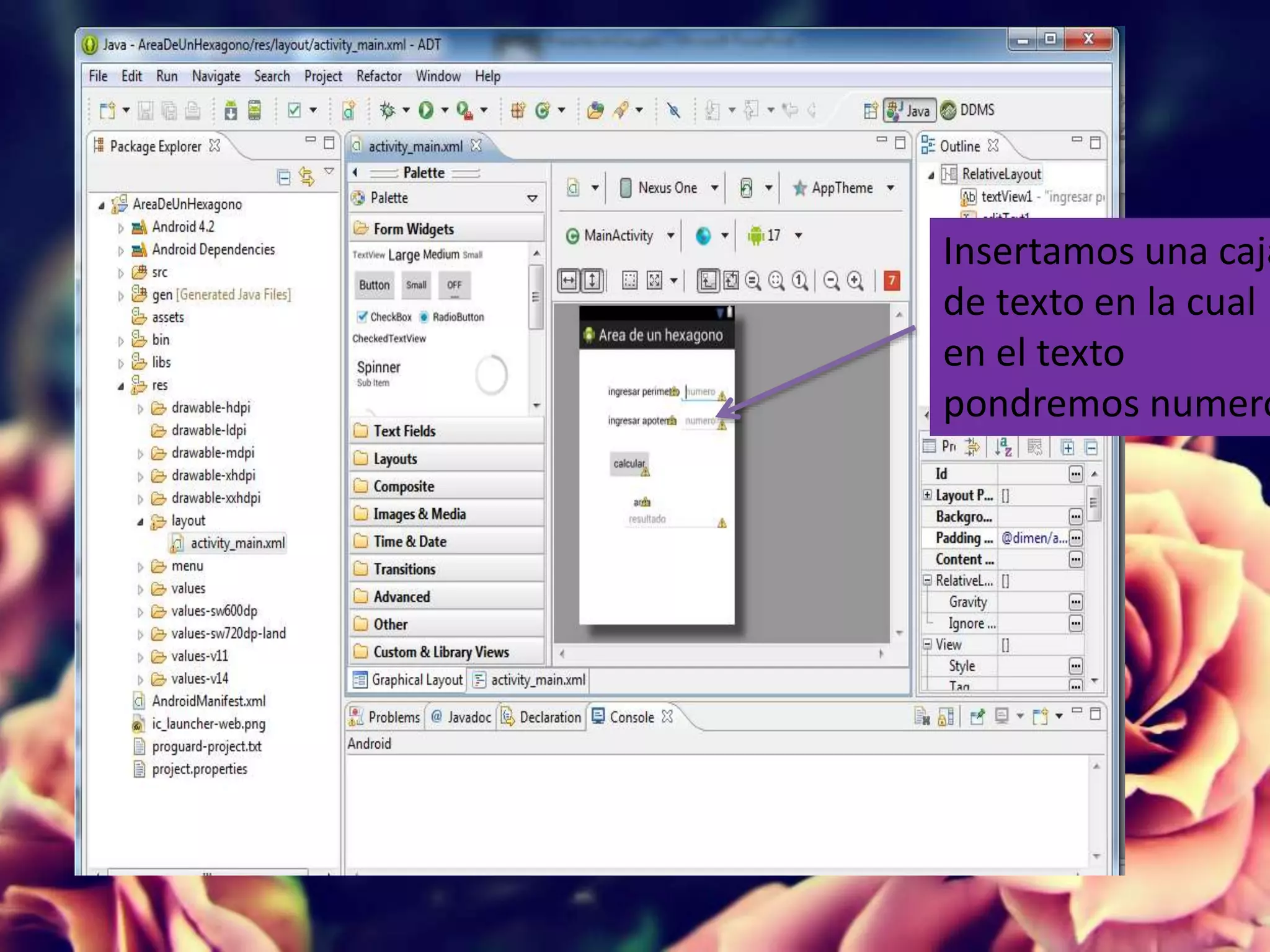Open the AppTheme theme dropdown
This screenshot has width=1270, height=952.
[x=843, y=188]
